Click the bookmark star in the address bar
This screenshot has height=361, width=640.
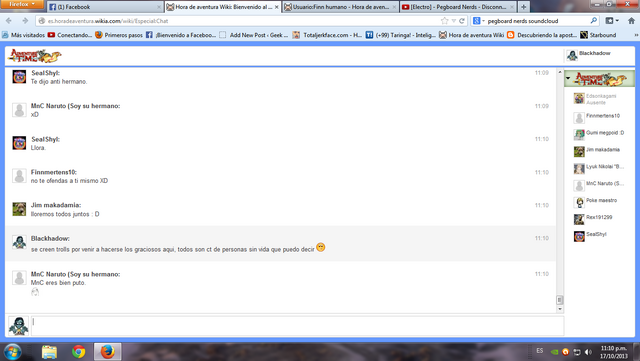[444, 21]
